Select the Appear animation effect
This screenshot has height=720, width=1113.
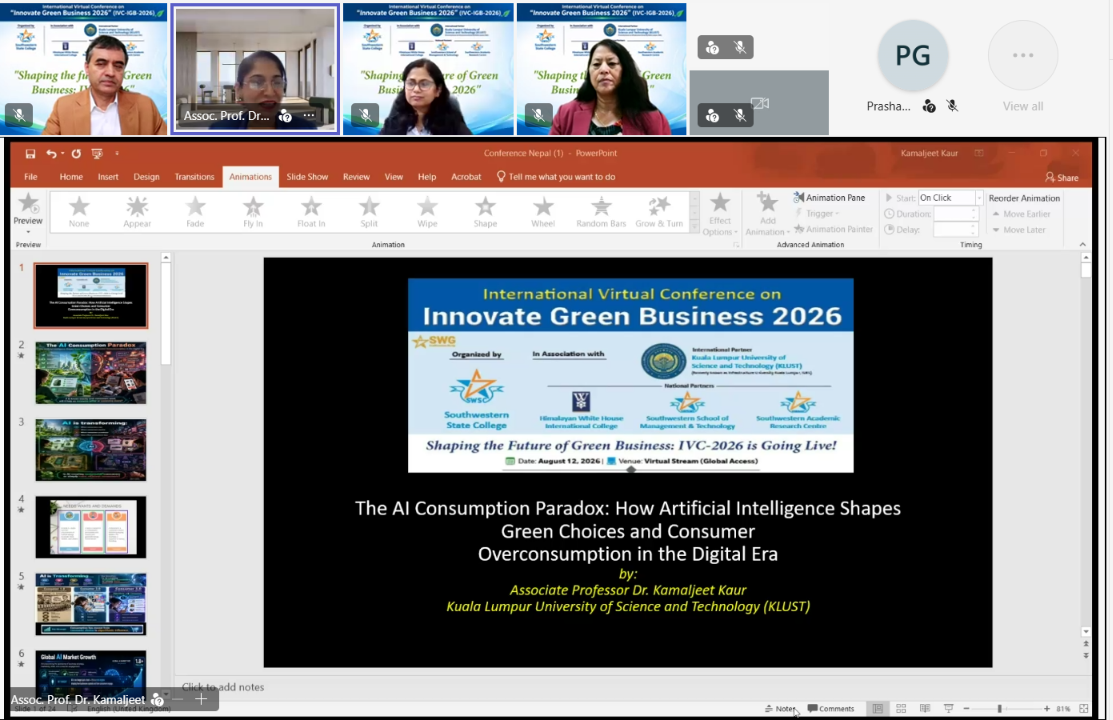pyautogui.click(x=137, y=211)
